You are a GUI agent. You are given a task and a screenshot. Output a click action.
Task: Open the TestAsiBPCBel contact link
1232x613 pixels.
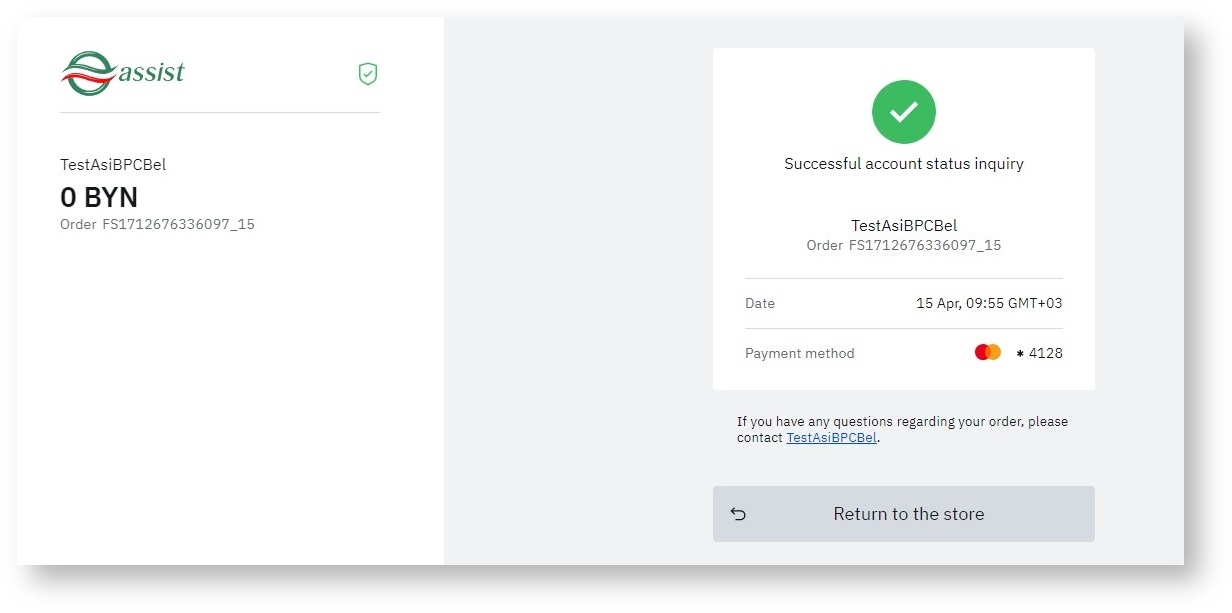[x=831, y=438]
